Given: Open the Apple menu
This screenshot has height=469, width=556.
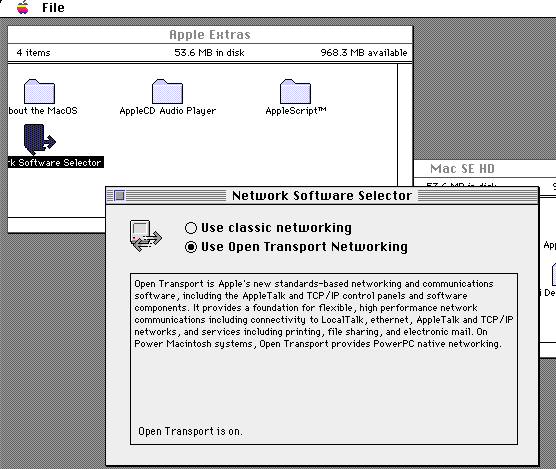Looking at the screenshot, I should tap(22, 7).
